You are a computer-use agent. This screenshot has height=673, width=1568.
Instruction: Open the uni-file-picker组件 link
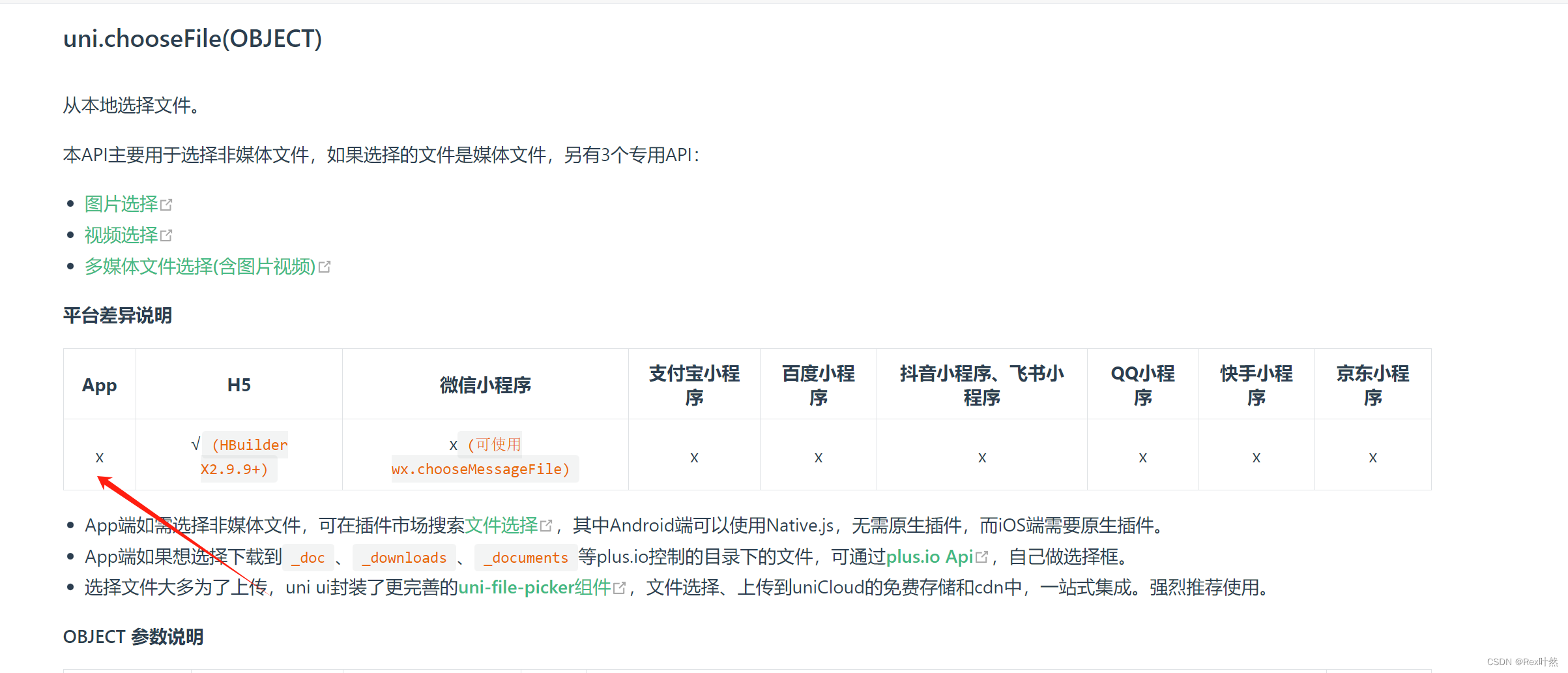[534, 588]
